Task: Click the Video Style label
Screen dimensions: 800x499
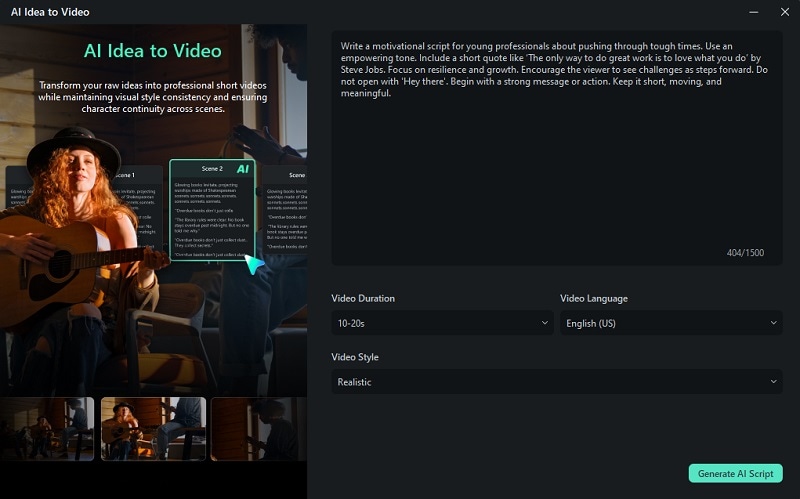Action: (x=355, y=357)
